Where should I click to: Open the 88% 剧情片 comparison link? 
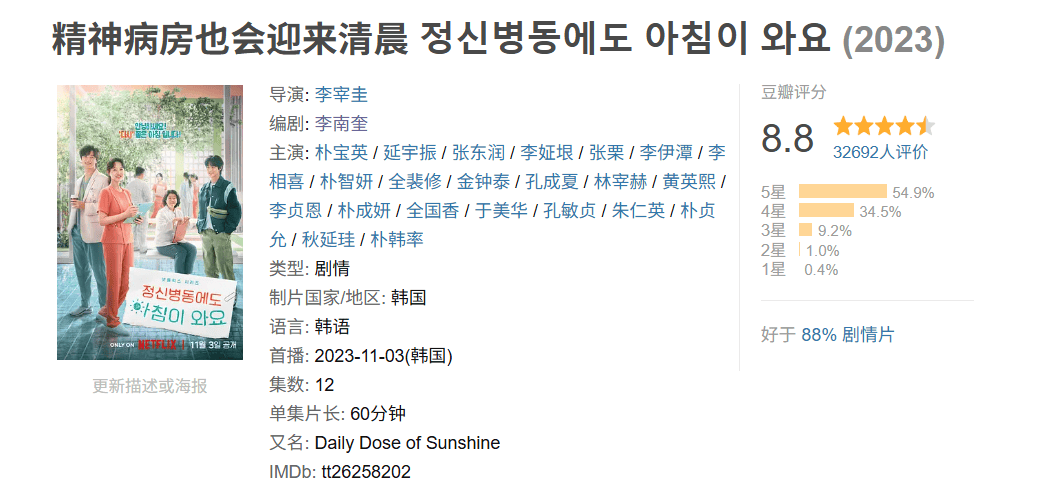(x=847, y=335)
